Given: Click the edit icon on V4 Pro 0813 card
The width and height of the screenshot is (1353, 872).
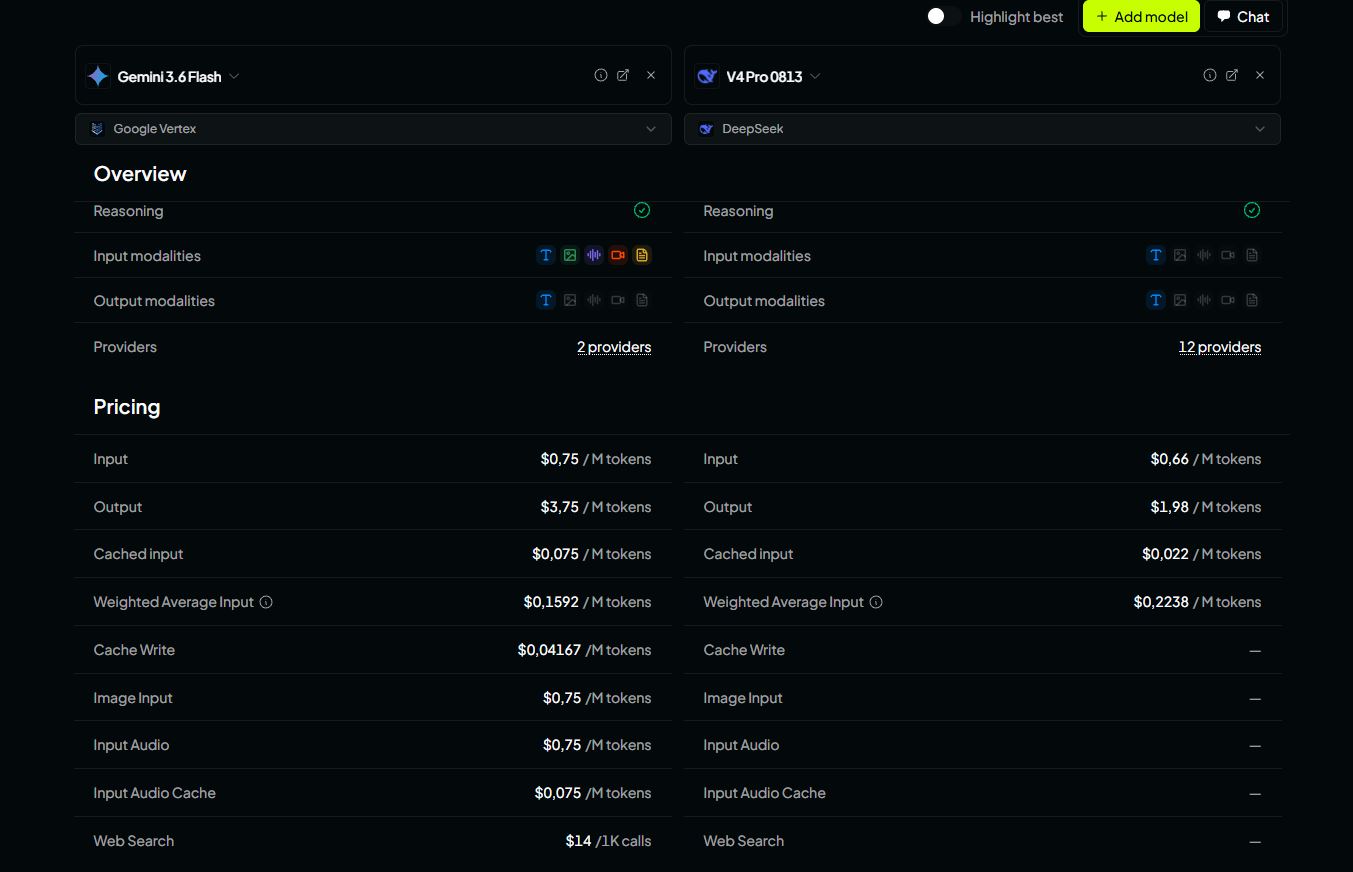Looking at the screenshot, I should click(1232, 75).
